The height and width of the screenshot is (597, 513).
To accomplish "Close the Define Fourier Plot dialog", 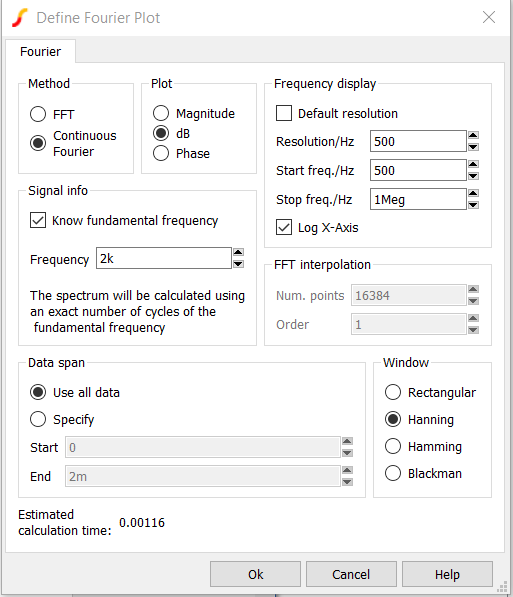I will point(489,17).
